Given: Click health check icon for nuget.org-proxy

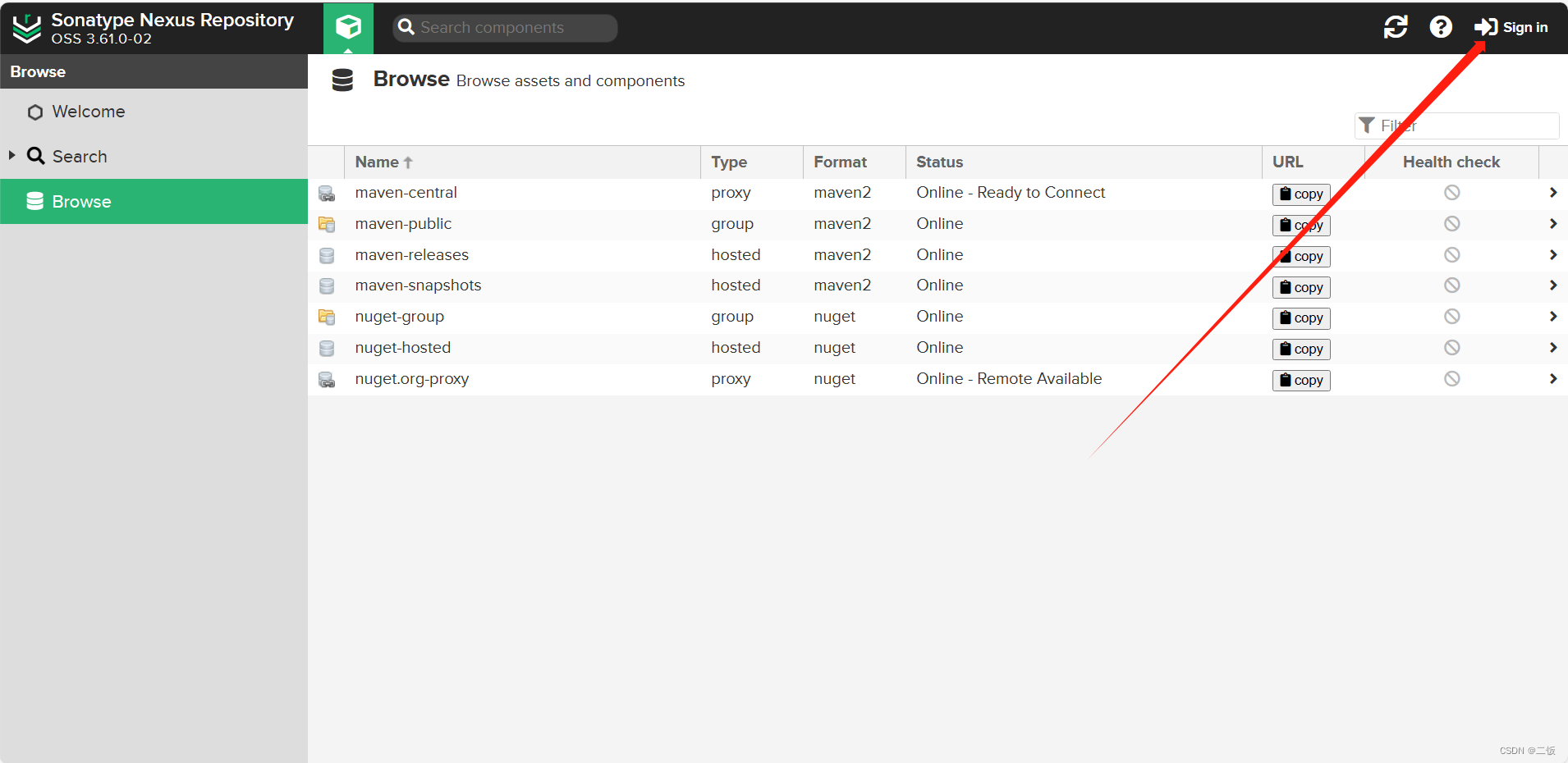Looking at the screenshot, I should coord(1452,378).
